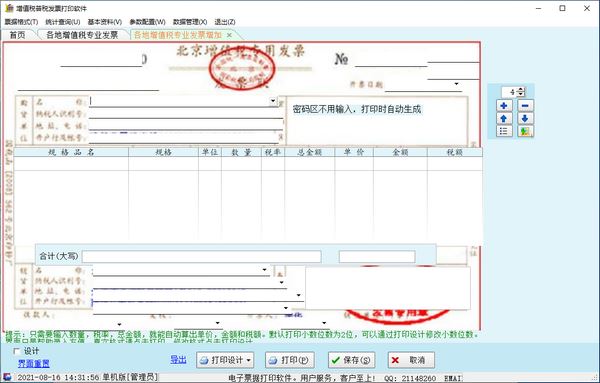The width and height of the screenshot is (600, 383).
Task: Click the first empty row under 数量
Action: click(x=241, y=164)
